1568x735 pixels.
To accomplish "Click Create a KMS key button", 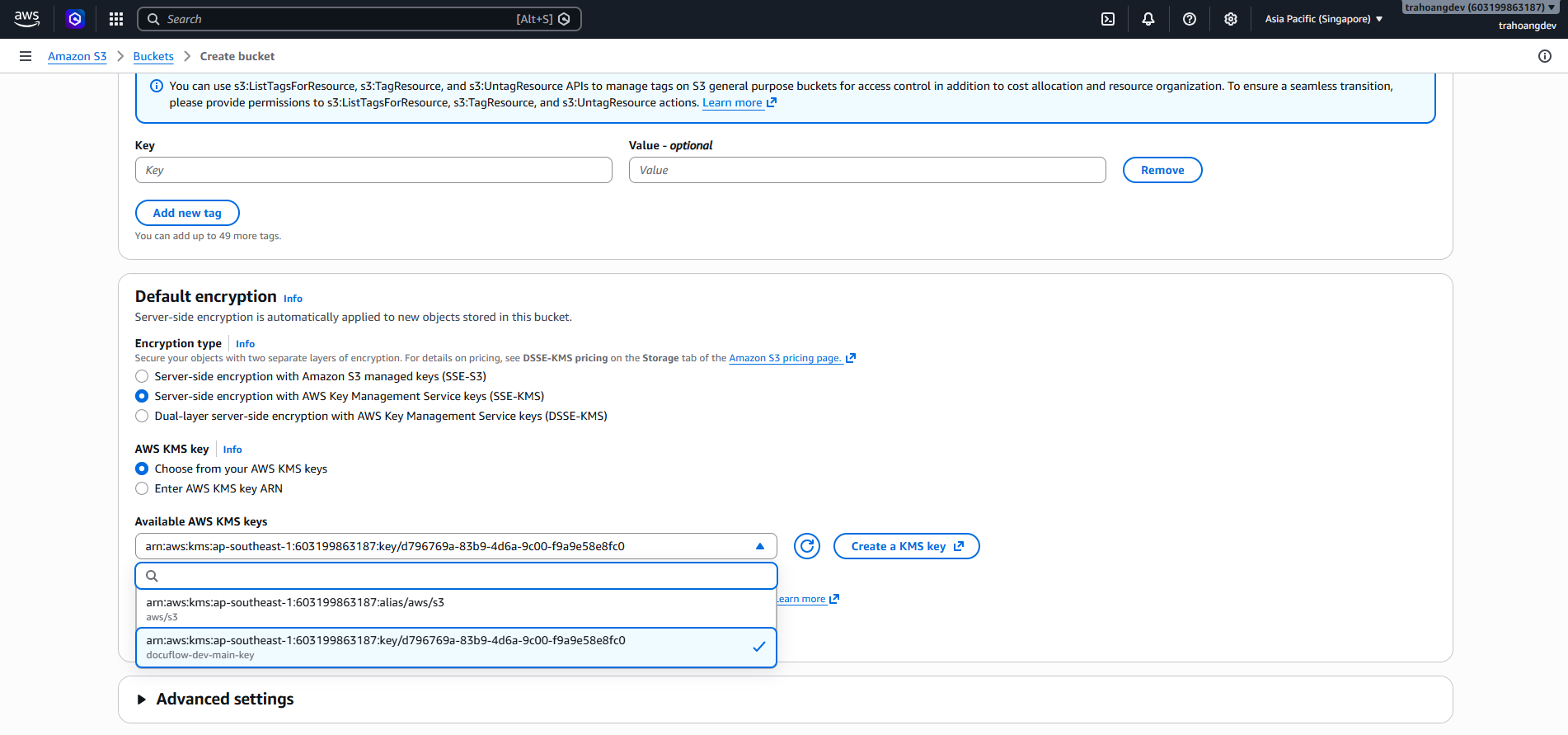I will pyautogui.click(x=907, y=546).
